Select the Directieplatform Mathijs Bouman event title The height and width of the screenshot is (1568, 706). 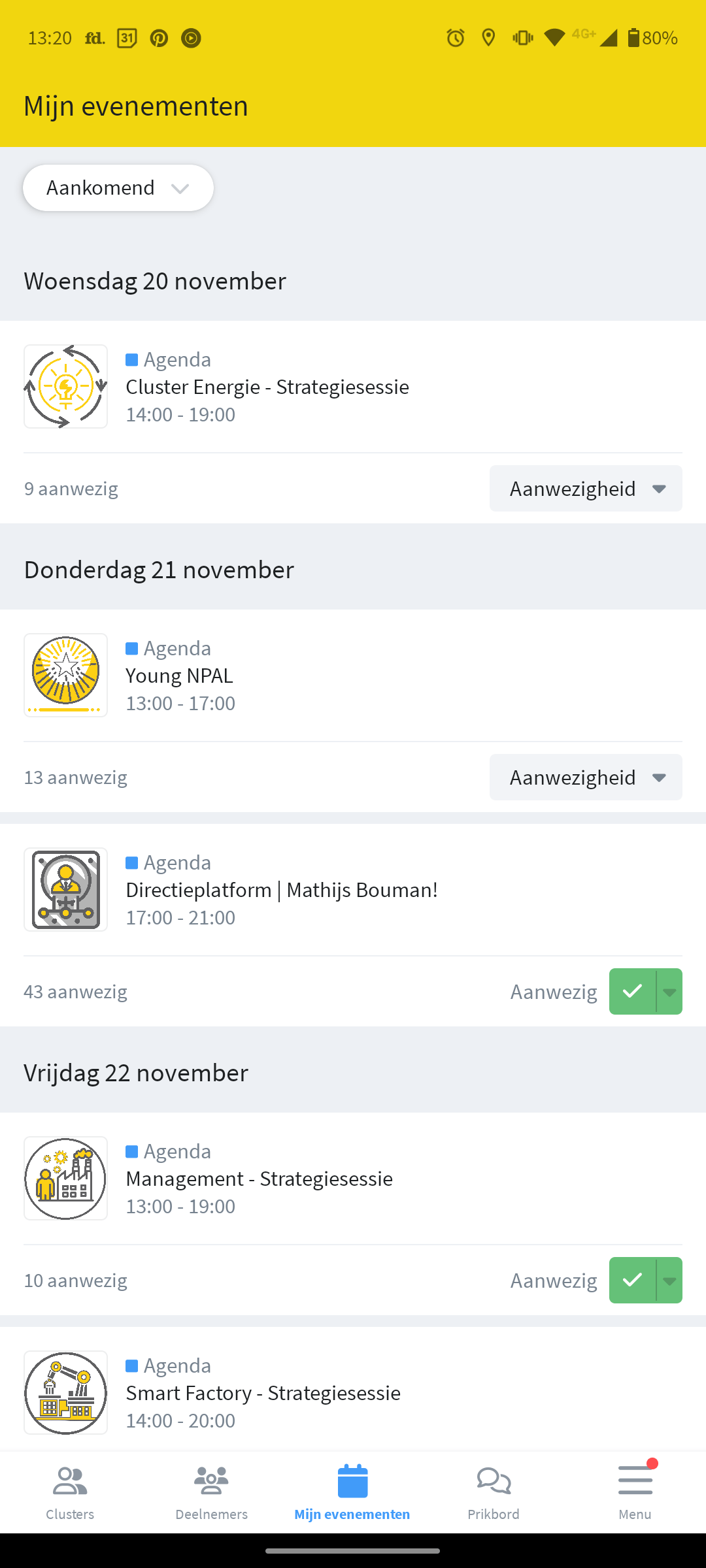pyautogui.click(x=282, y=889)
